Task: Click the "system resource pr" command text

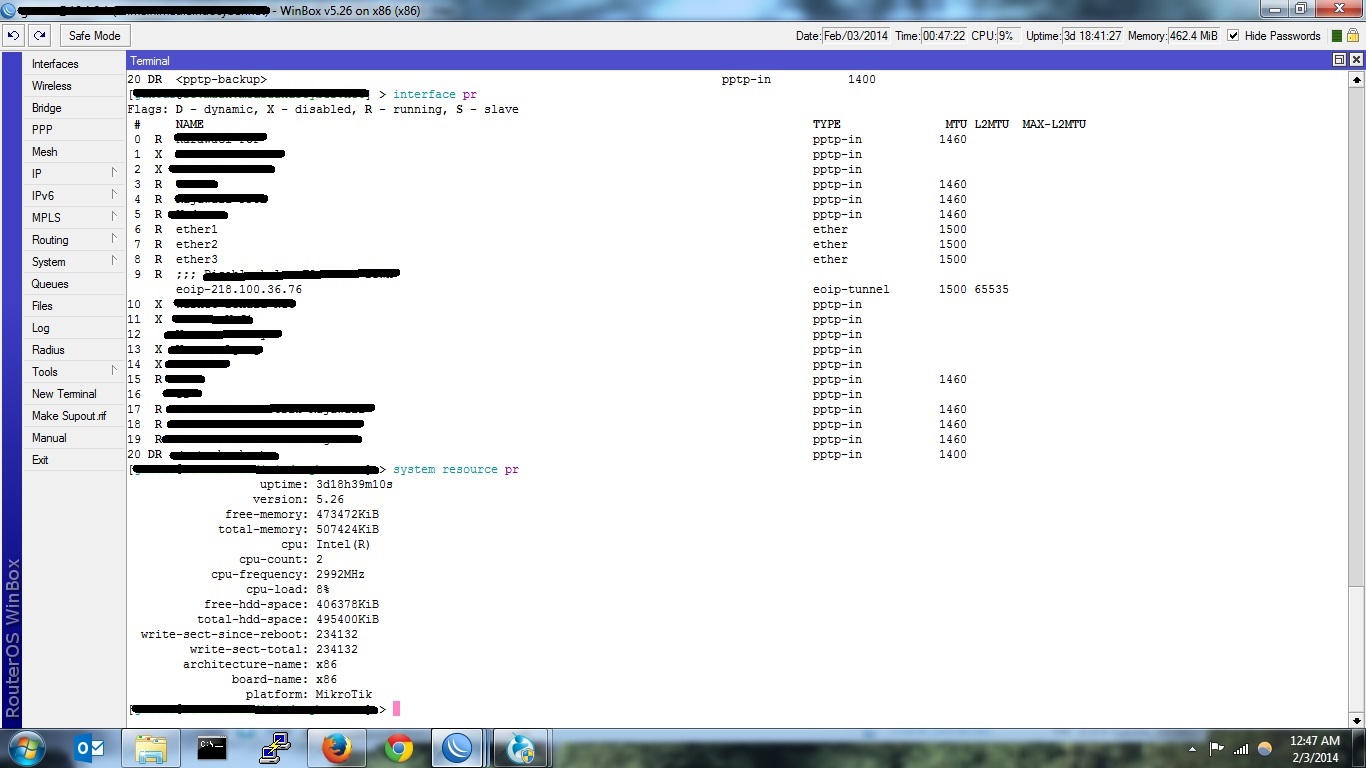Action: 456,469
